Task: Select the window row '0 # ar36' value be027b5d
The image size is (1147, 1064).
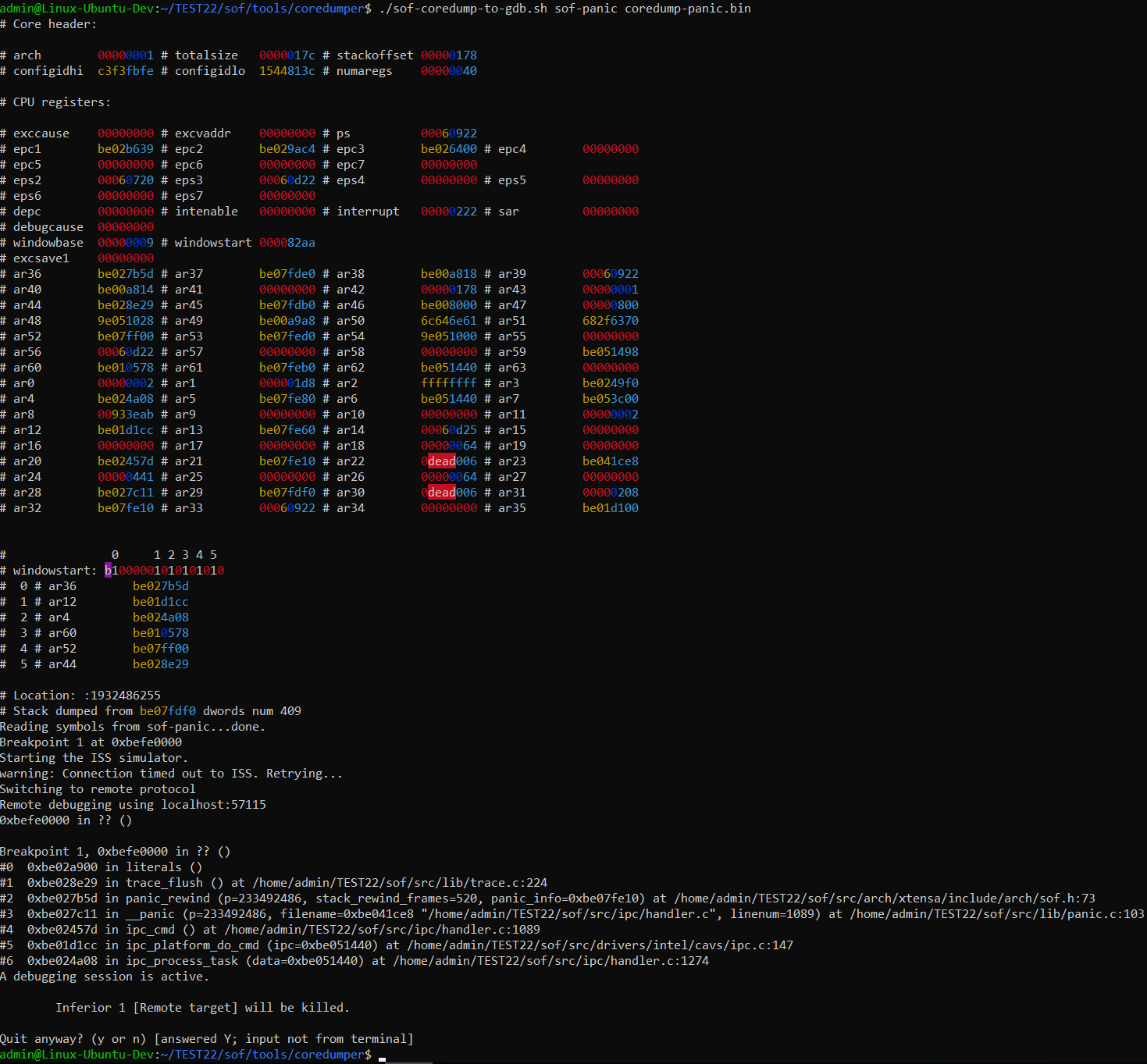Action: tap(161, 586)
